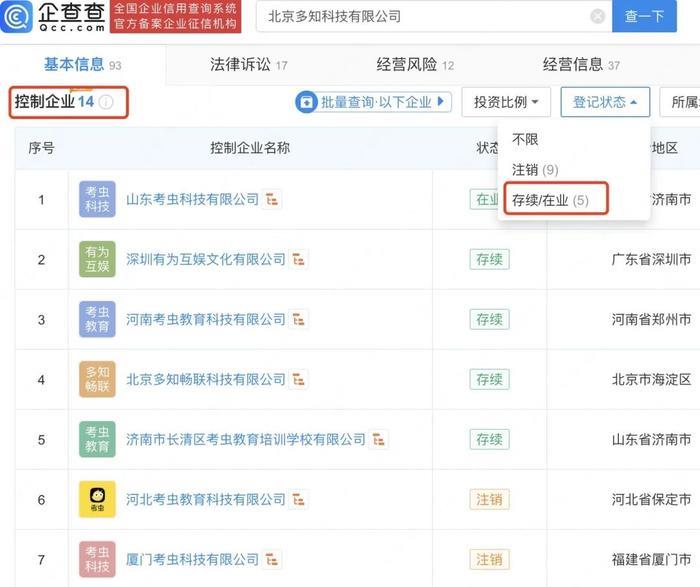Open equity chart icon for 深圳有为互娱文化有限公司
This screenshot has height=587, width=700.
(299, 260)
